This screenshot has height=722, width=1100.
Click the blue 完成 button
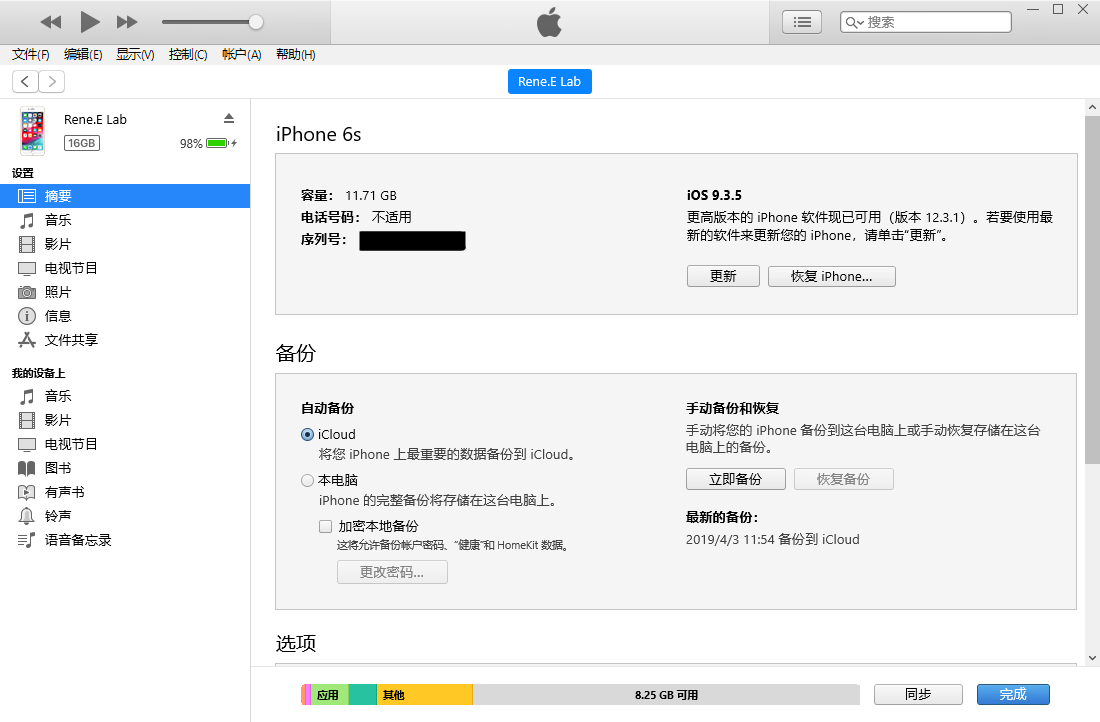click(1013, 695)
